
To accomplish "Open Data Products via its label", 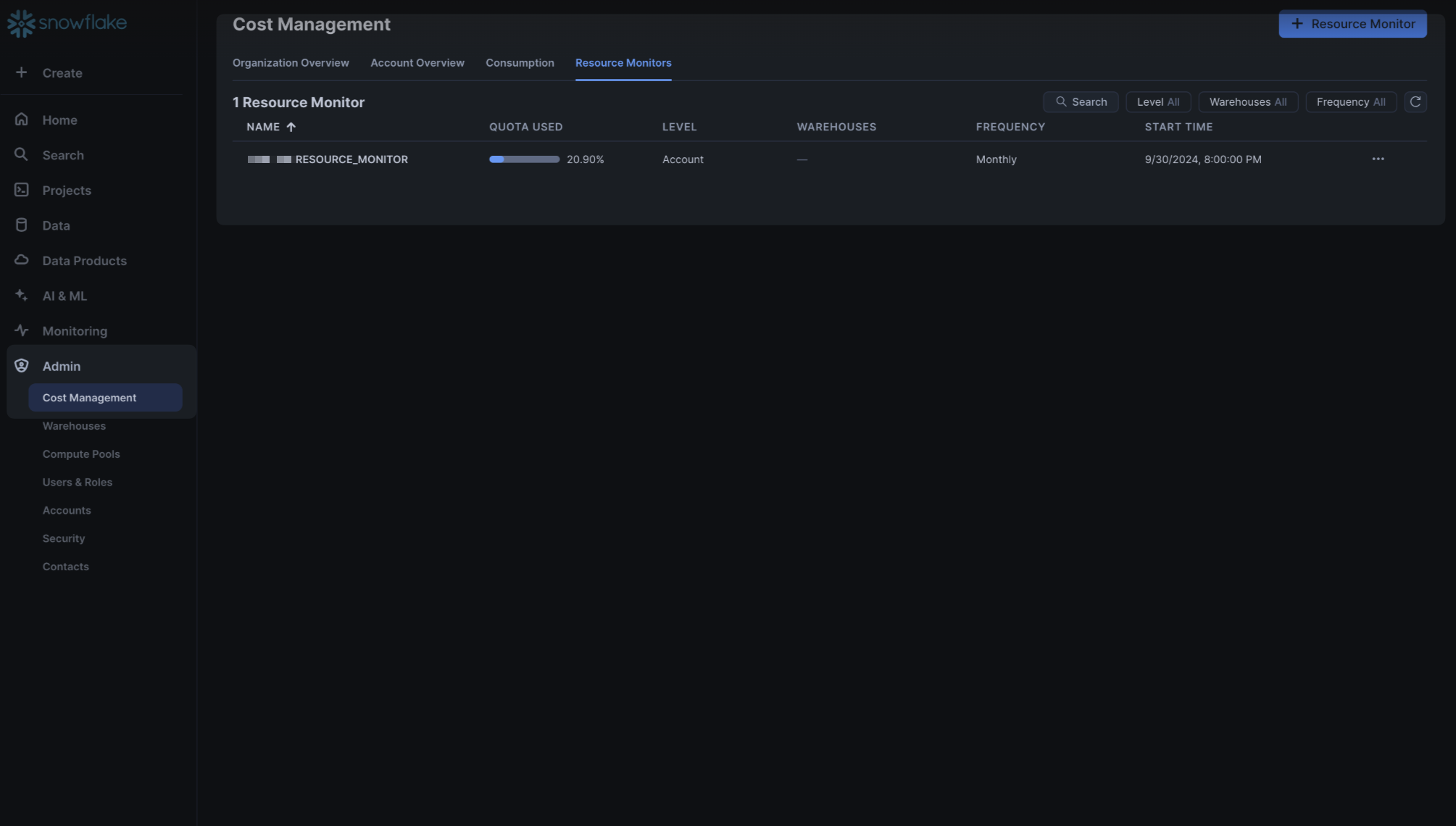I will [84, 261].
